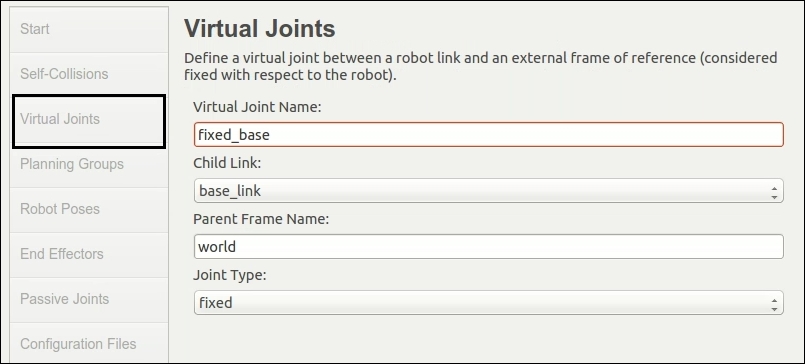Screen dimensions: 805x364
Task: Click the Virtual Joints page heading
Action: tap(260, 29)
